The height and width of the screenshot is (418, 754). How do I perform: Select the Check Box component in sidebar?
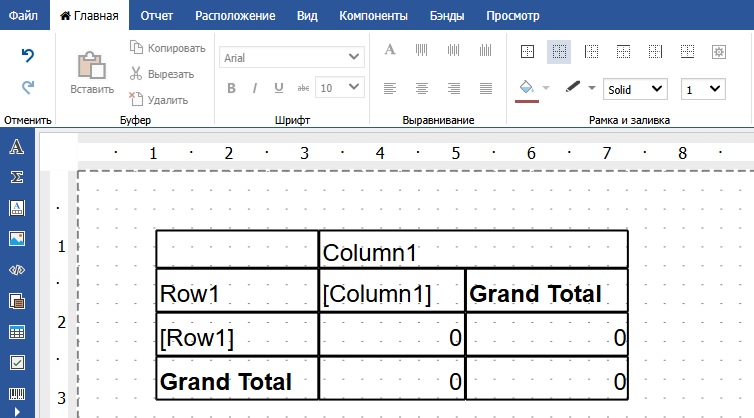coord(17,362)
